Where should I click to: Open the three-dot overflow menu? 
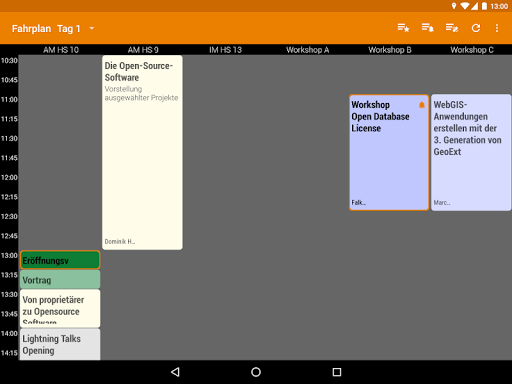497,28
